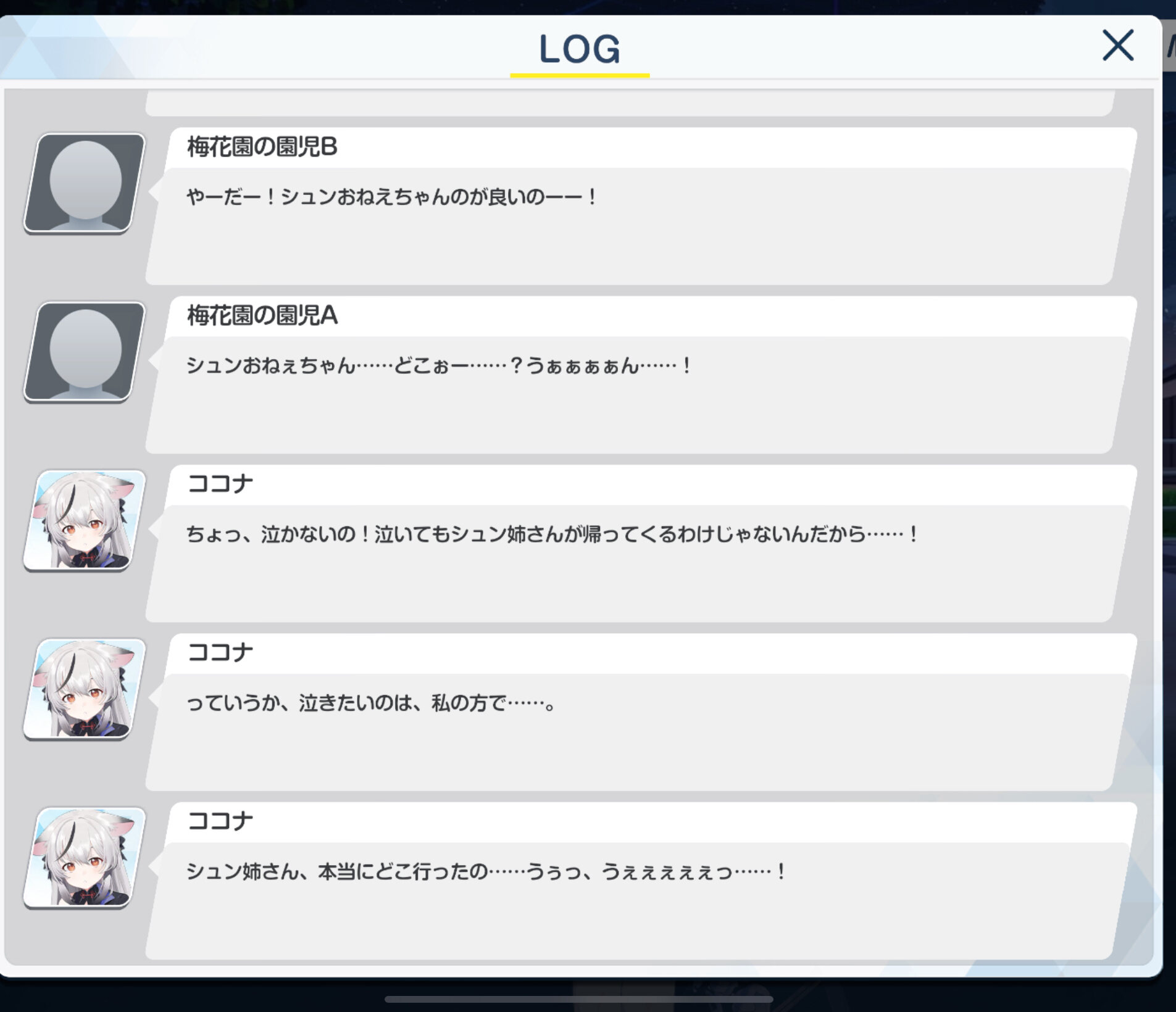The width and height of the screenshot is (1176, 1012).
Task: Click the first ココナ name label
Action: click(220, 484)
